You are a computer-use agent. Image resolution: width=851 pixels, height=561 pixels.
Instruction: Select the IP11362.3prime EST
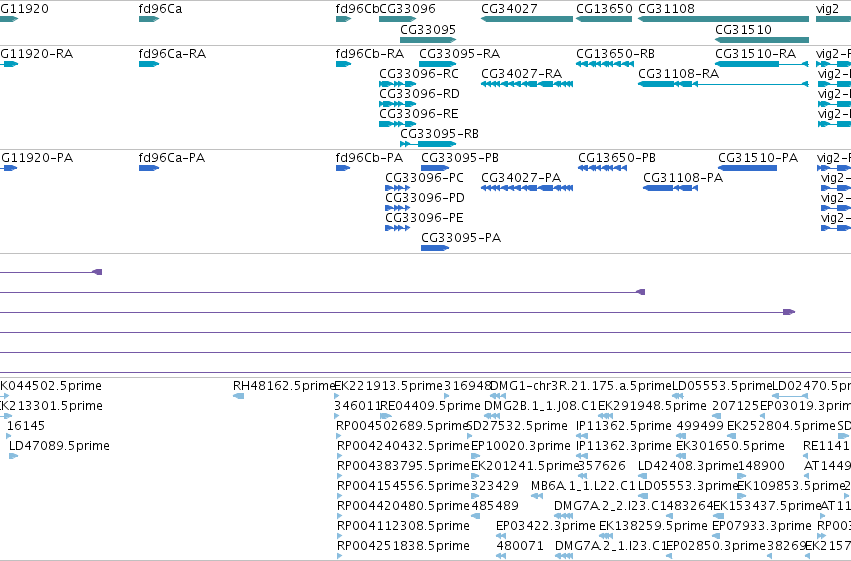pyautogui.click(x=582, y=456)
